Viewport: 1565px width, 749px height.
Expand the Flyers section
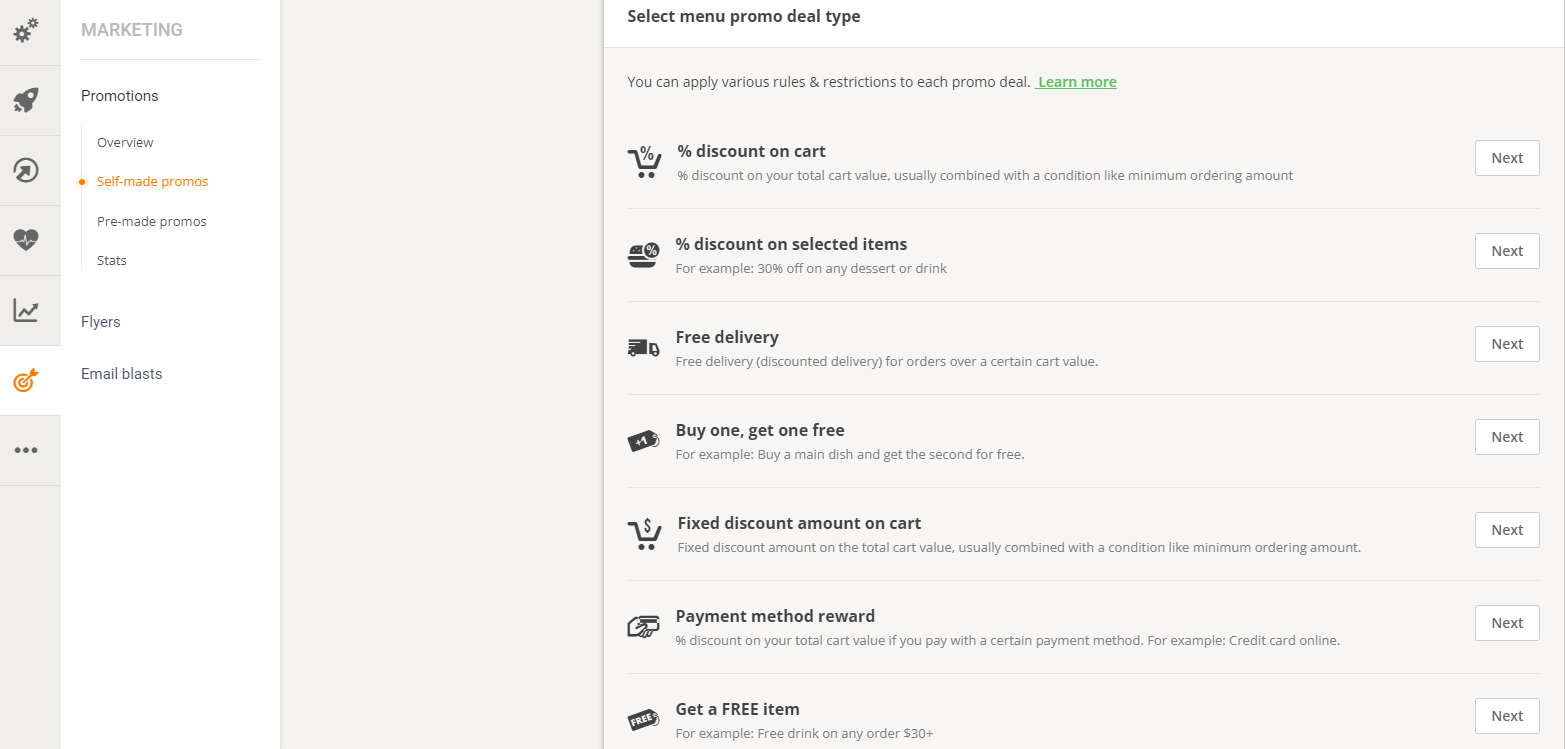[x=101, y=322]
